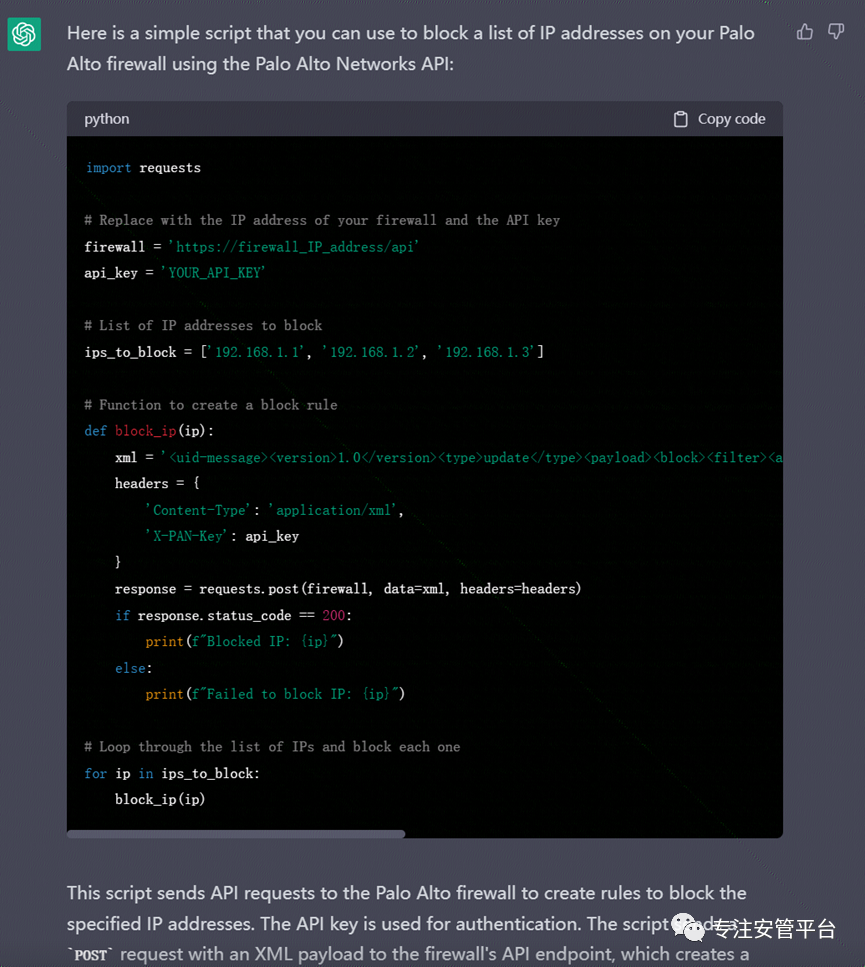Screen dimensions: 865x967
Task: Click the 'for ip in ips_to_block:' line
Action: (172, 773)
